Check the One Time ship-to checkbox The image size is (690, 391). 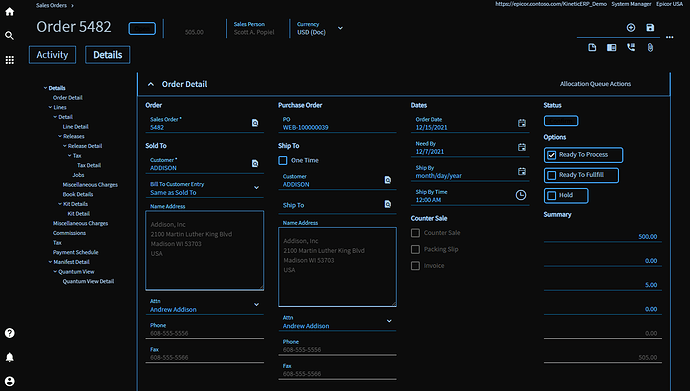click(x=283, y=161)
